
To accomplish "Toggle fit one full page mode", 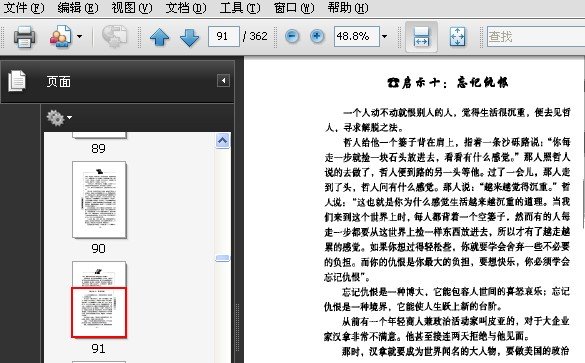I will coord(458,37).
